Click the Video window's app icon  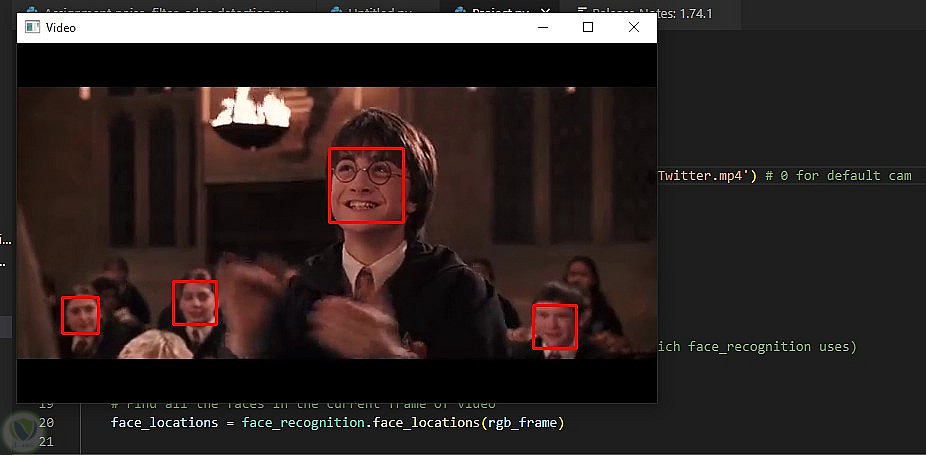click(x=32, y=27)
